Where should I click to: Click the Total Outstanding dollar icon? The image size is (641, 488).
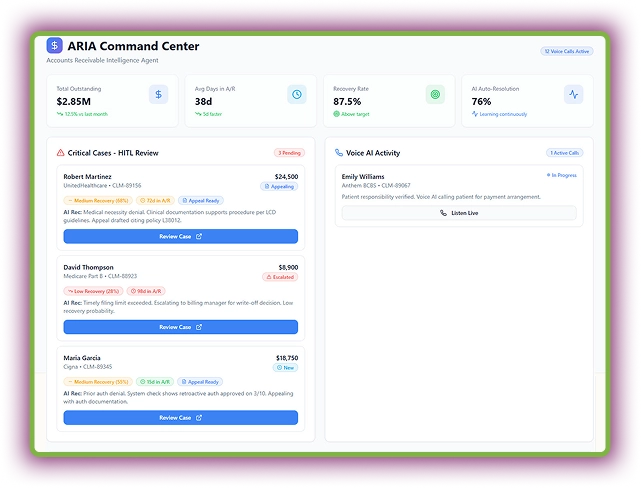[158, 95]
